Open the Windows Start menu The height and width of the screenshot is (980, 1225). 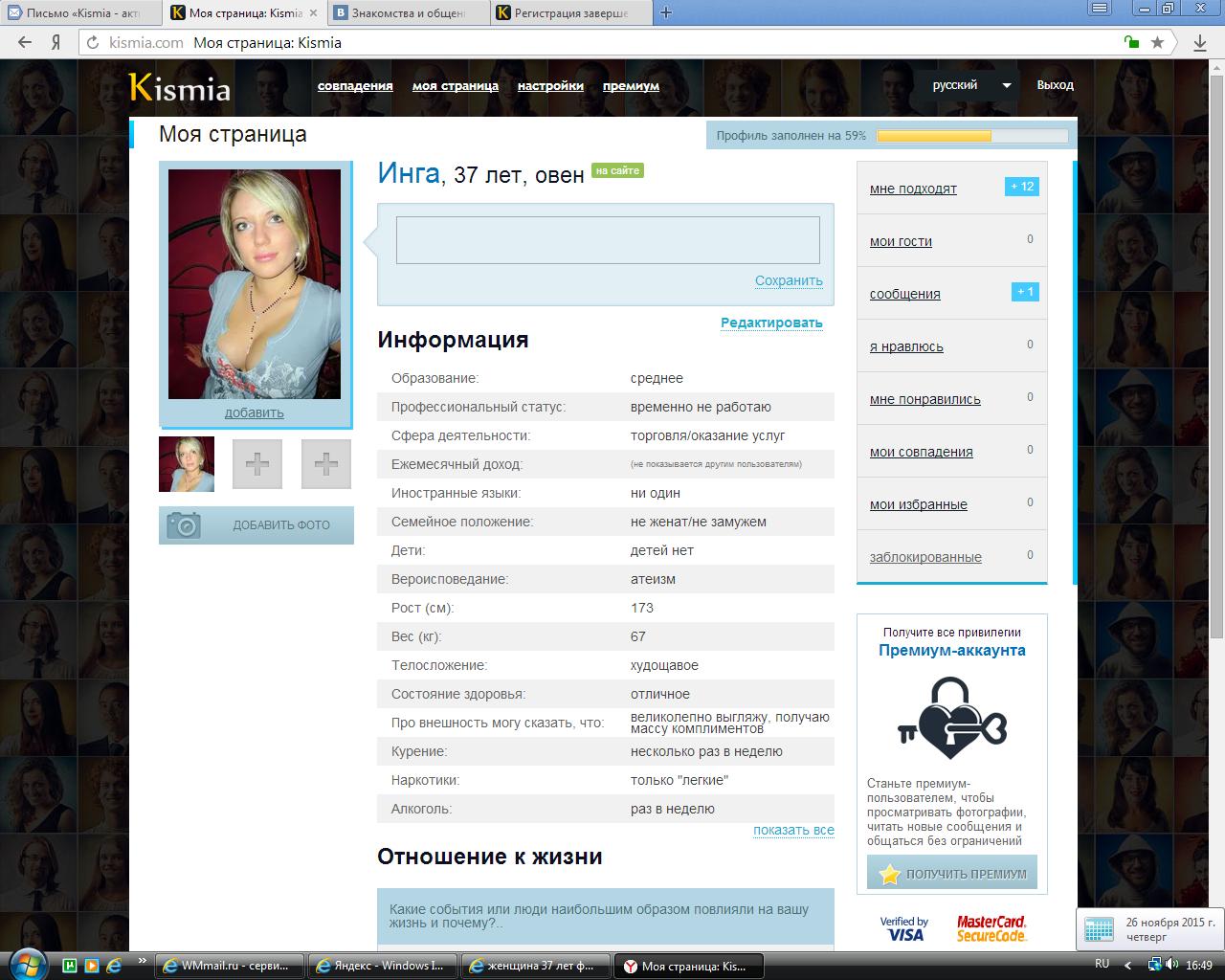(x=28, y=965)
